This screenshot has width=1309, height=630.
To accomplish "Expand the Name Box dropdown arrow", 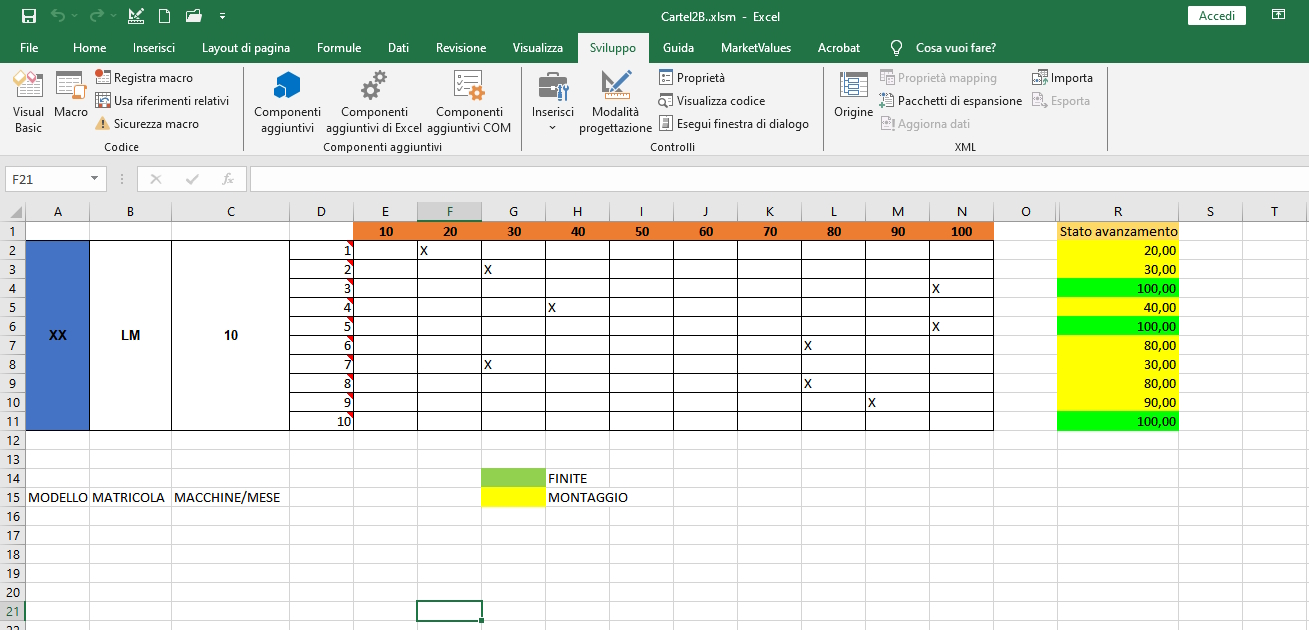I will [x=95, y=179].
